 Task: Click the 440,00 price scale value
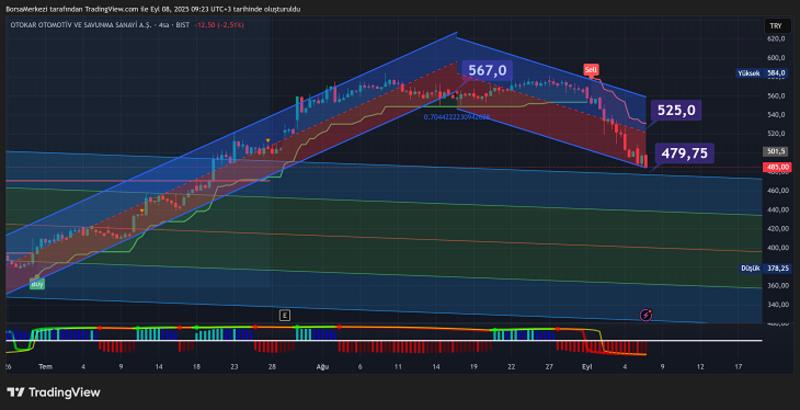[776, 210]
